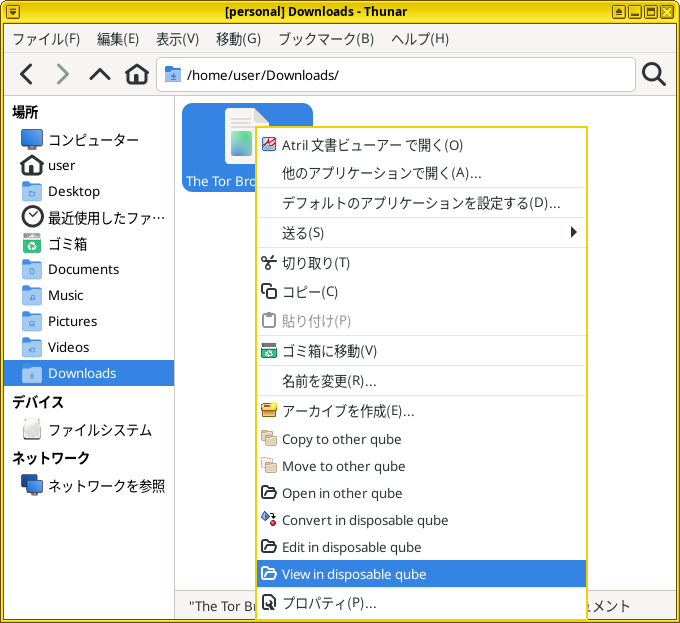
Task: Go to parent folder with up arrow
Action: (100, 75)
